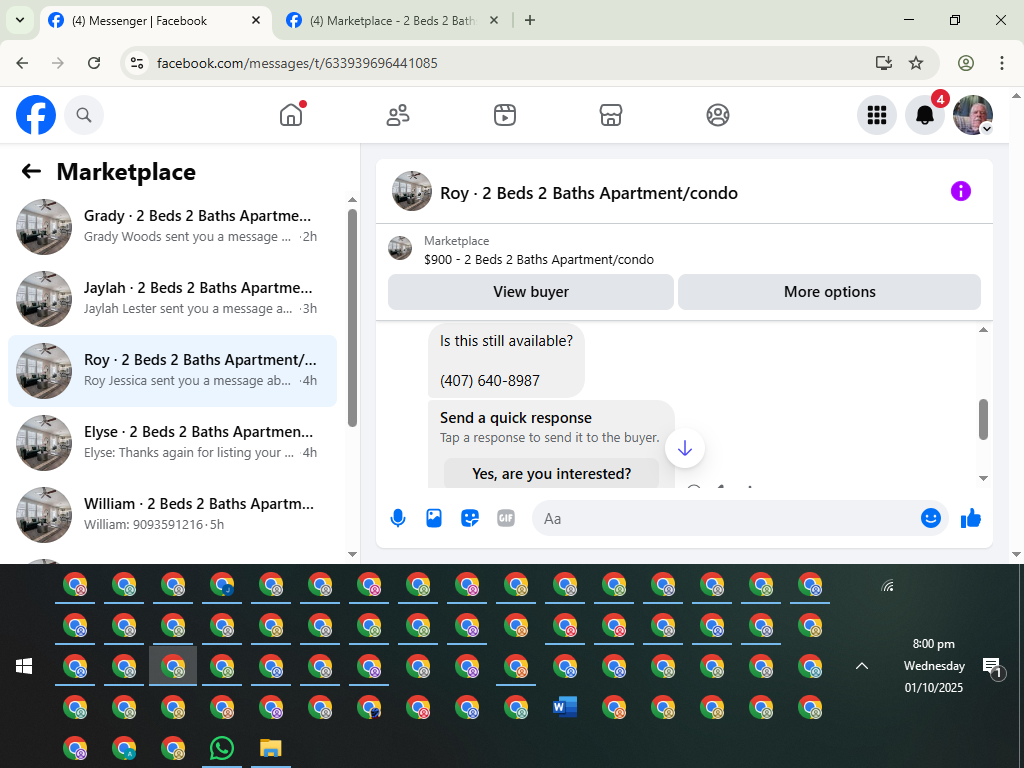This screenshot has width=1024, height=768.
Task: Click the conversation list scrollbar thumb
Action: 353,317
